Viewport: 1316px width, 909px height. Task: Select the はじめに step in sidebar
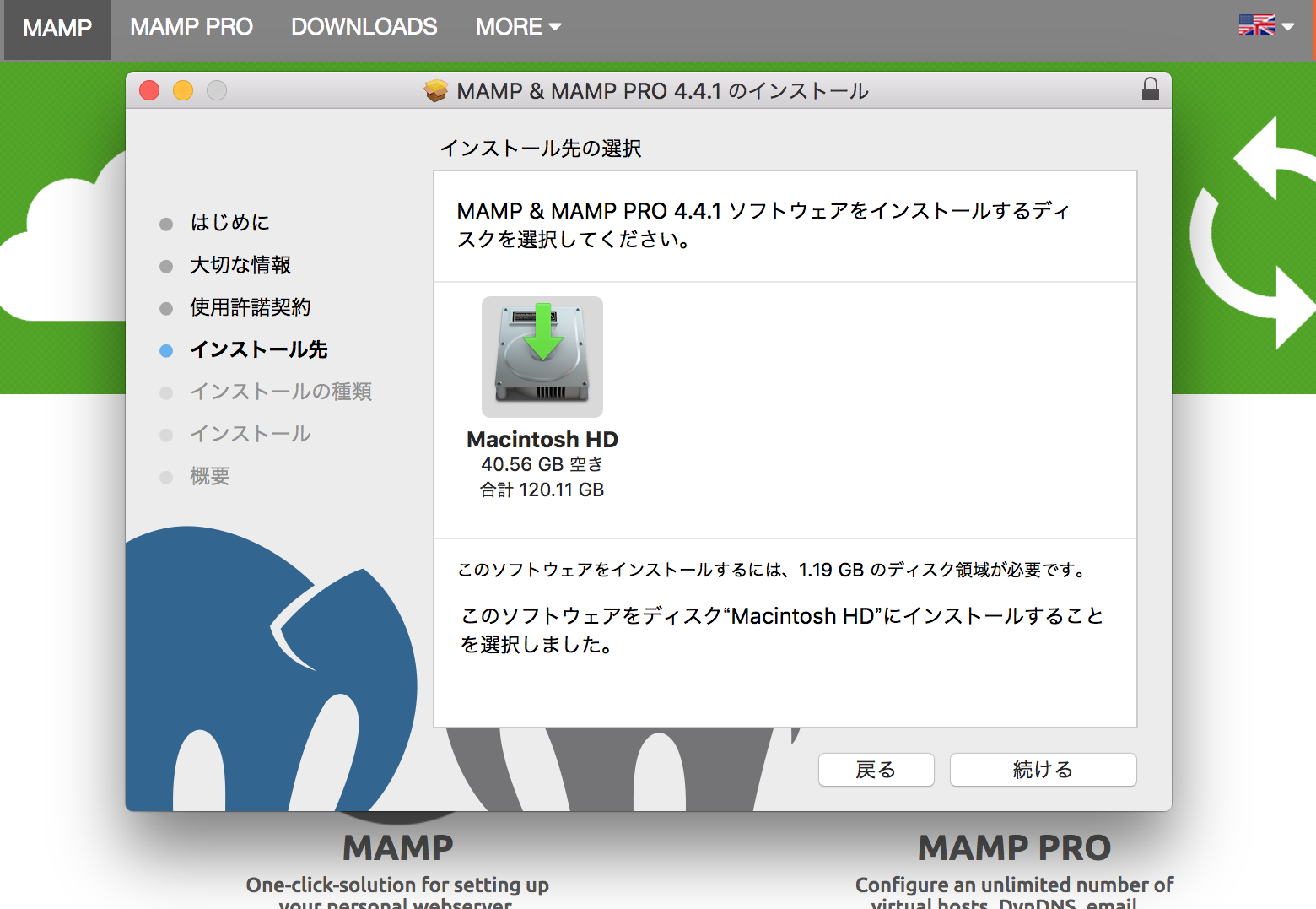coord(229,223)
